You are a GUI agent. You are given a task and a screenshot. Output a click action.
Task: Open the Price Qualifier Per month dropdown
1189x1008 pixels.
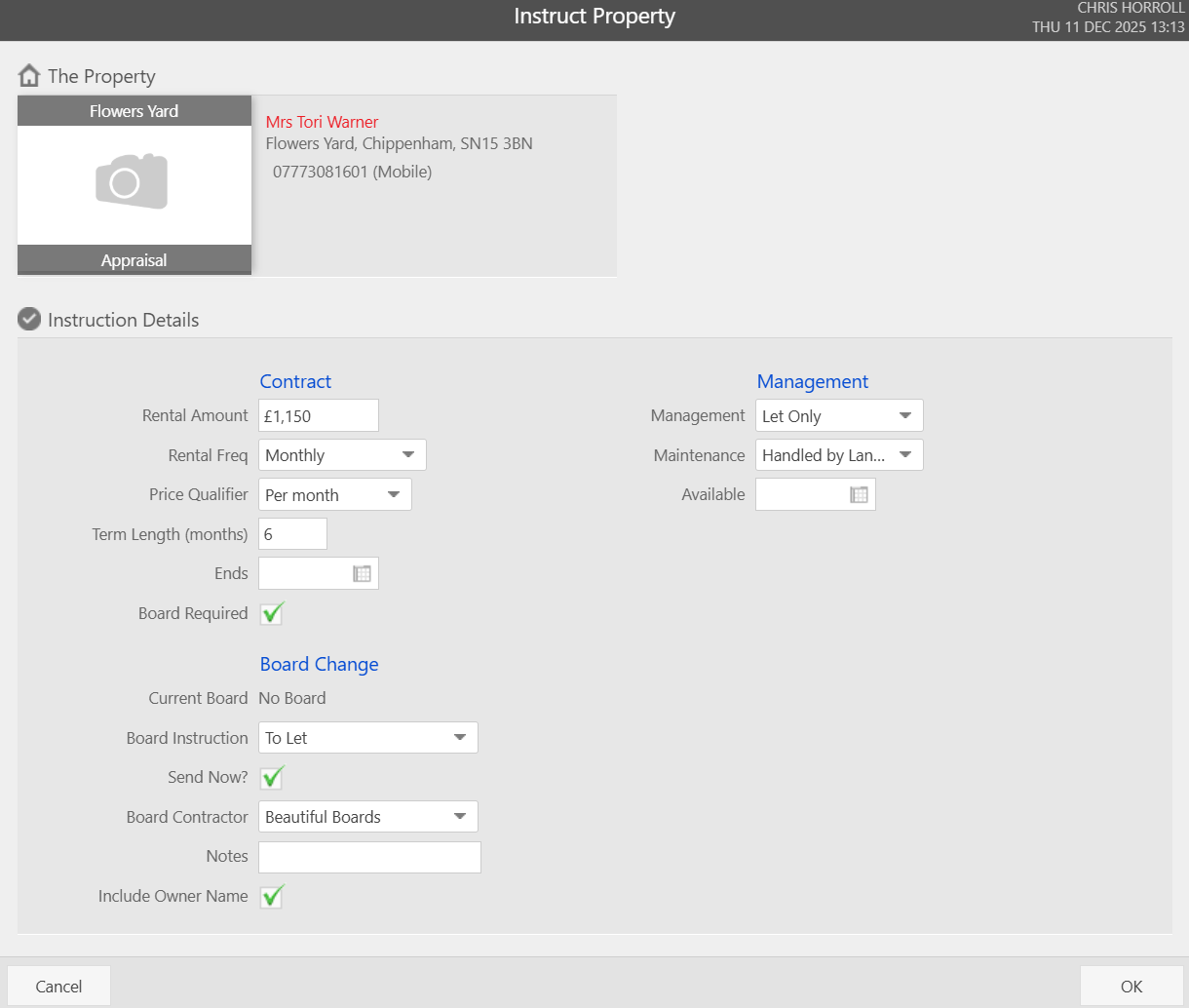pos(335,494)
